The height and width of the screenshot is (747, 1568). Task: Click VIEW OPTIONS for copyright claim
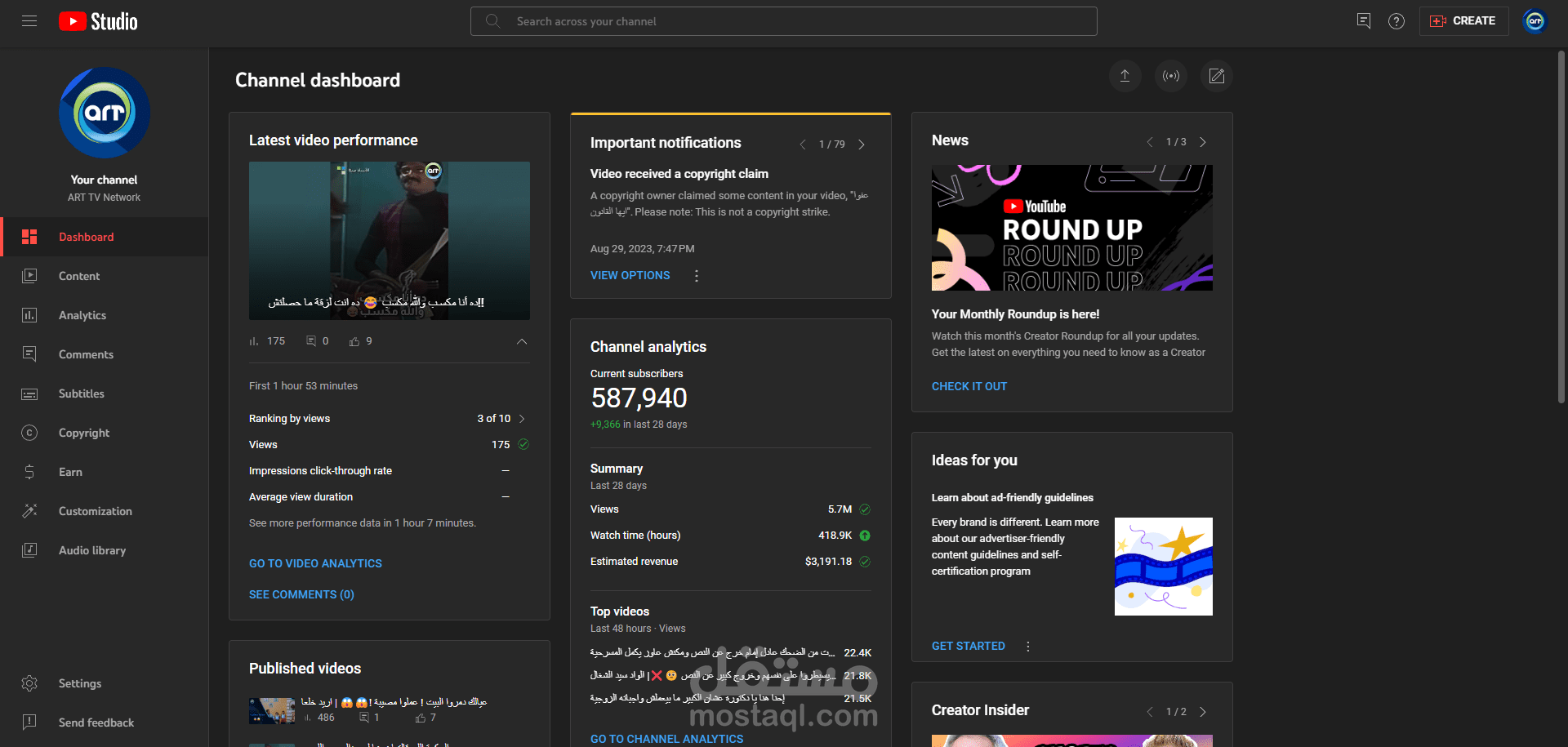click(630, 276)
